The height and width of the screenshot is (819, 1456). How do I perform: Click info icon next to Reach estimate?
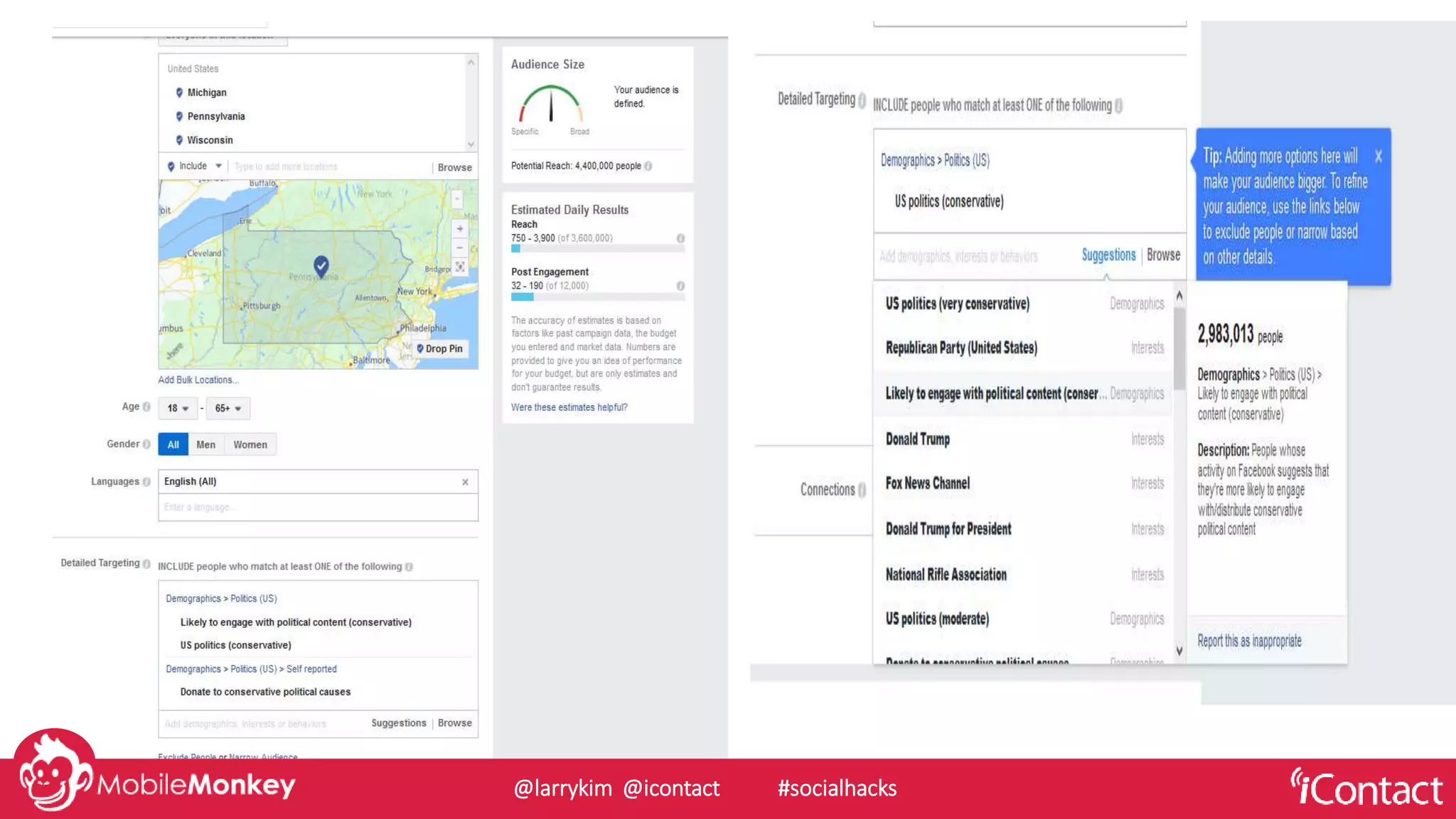[x=680, y=238]
